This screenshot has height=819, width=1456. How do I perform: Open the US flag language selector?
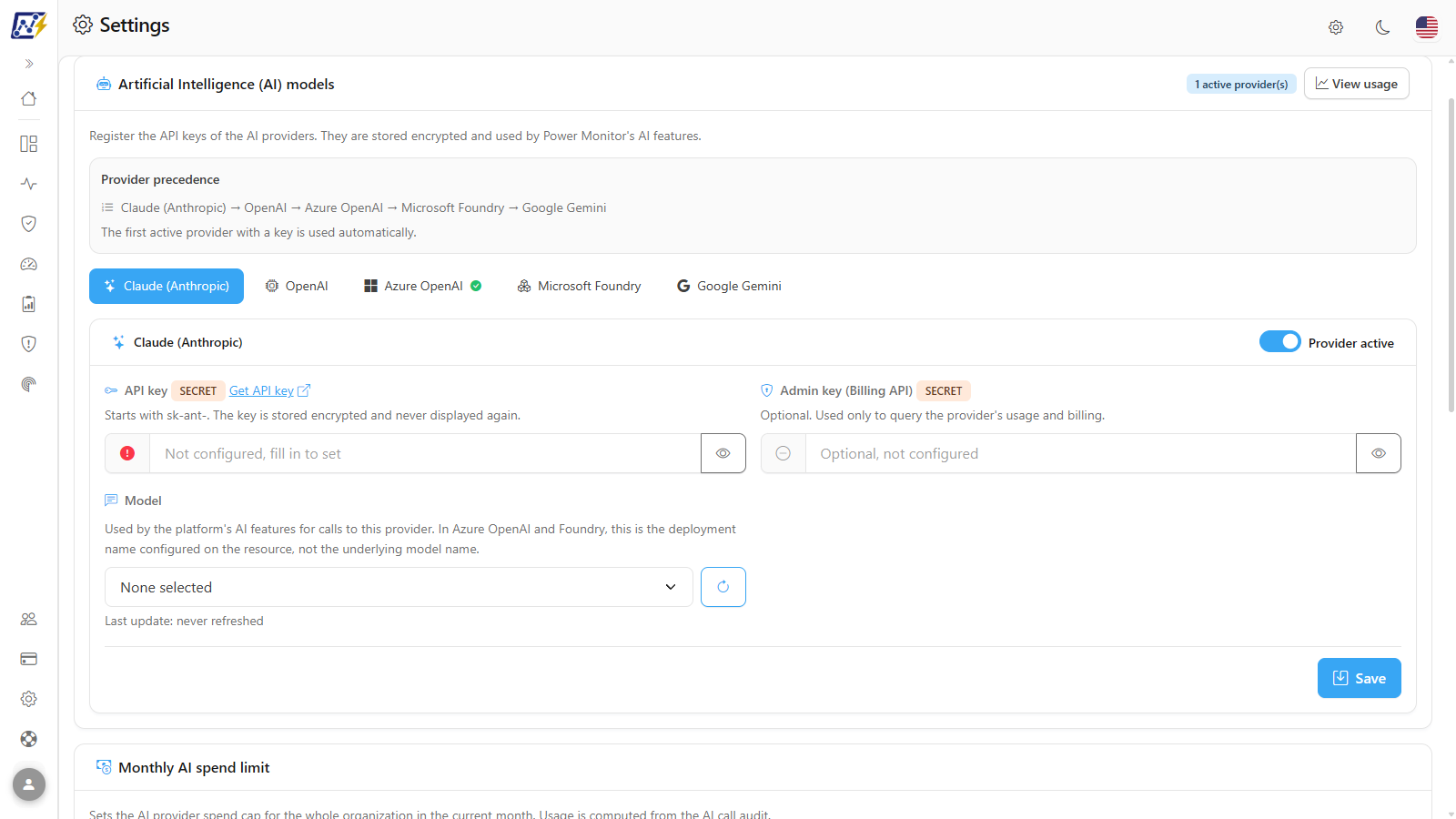[1427, 27]
